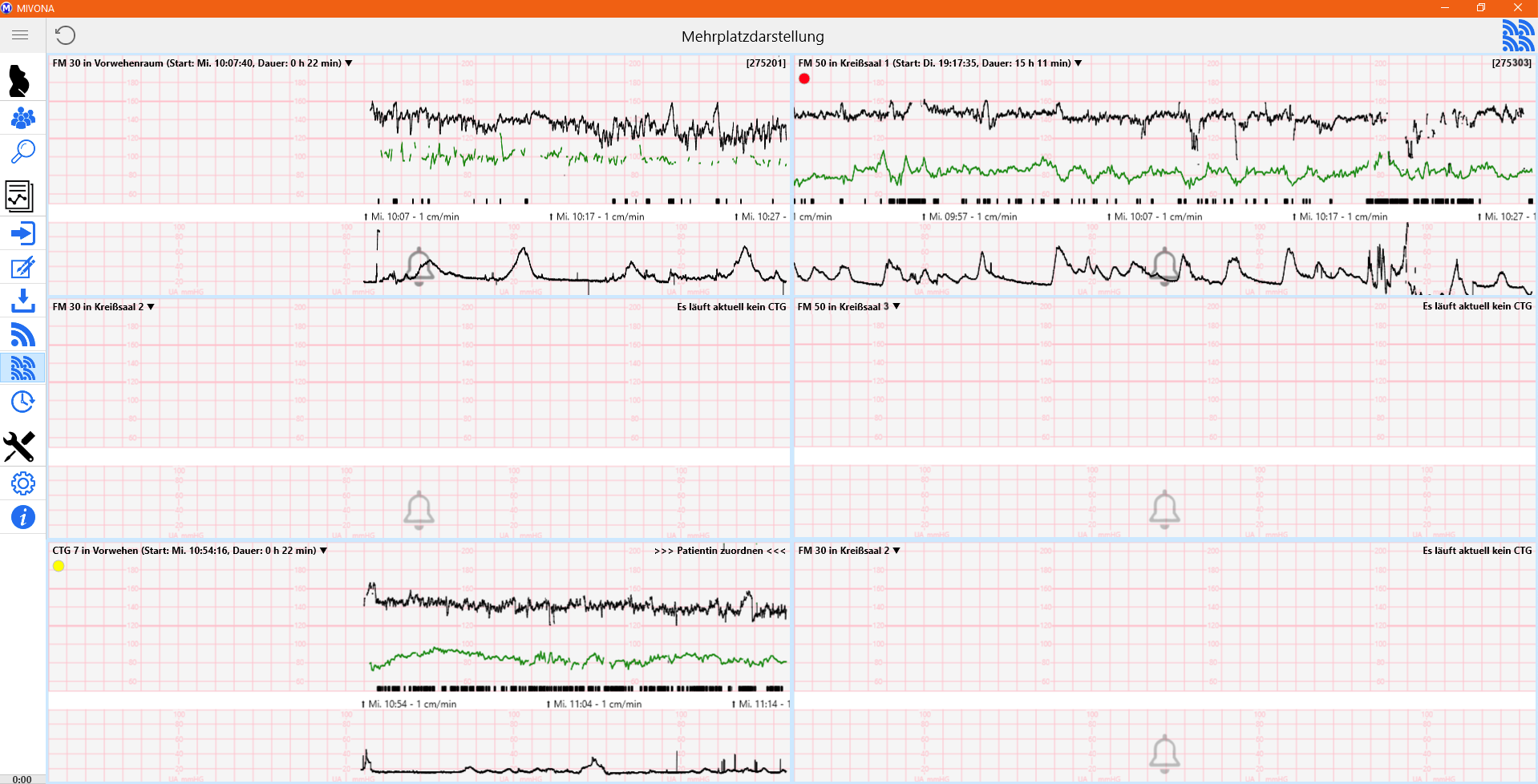Image resolution: width=1538 pixels, height=784 pixels.
Task: Open the hamburger menu
Action: (20, 35)
